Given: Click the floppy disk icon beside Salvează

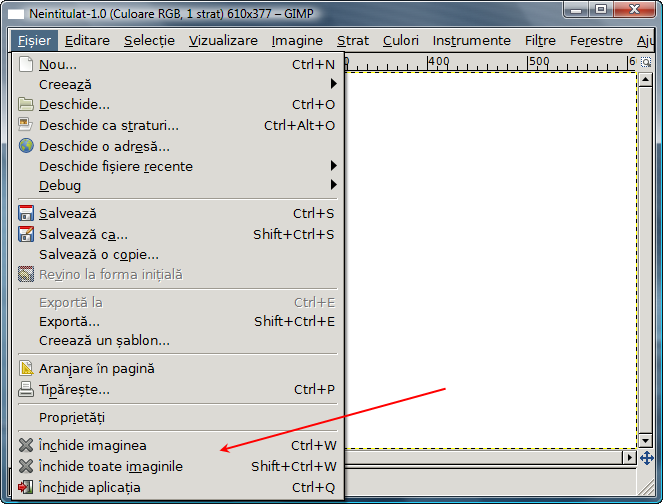Looking at the screenshot, I should click(x=26, y=214).
